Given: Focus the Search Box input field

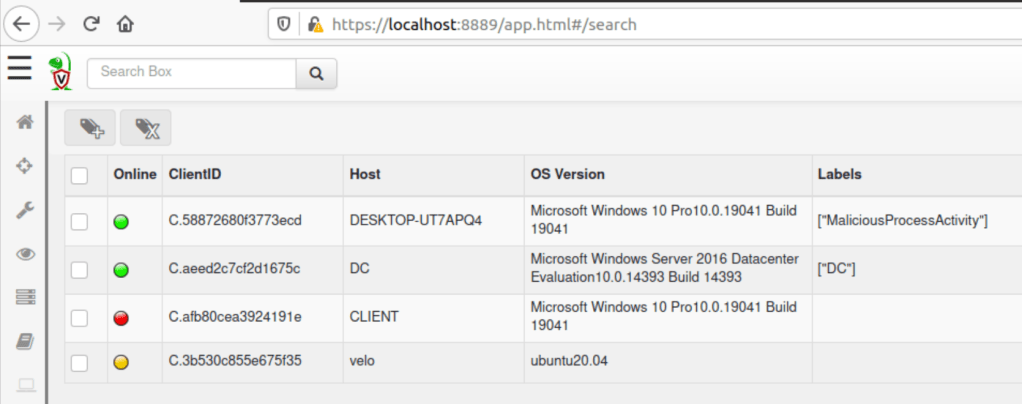Looking at the screenshot, I should pos(192,73).
